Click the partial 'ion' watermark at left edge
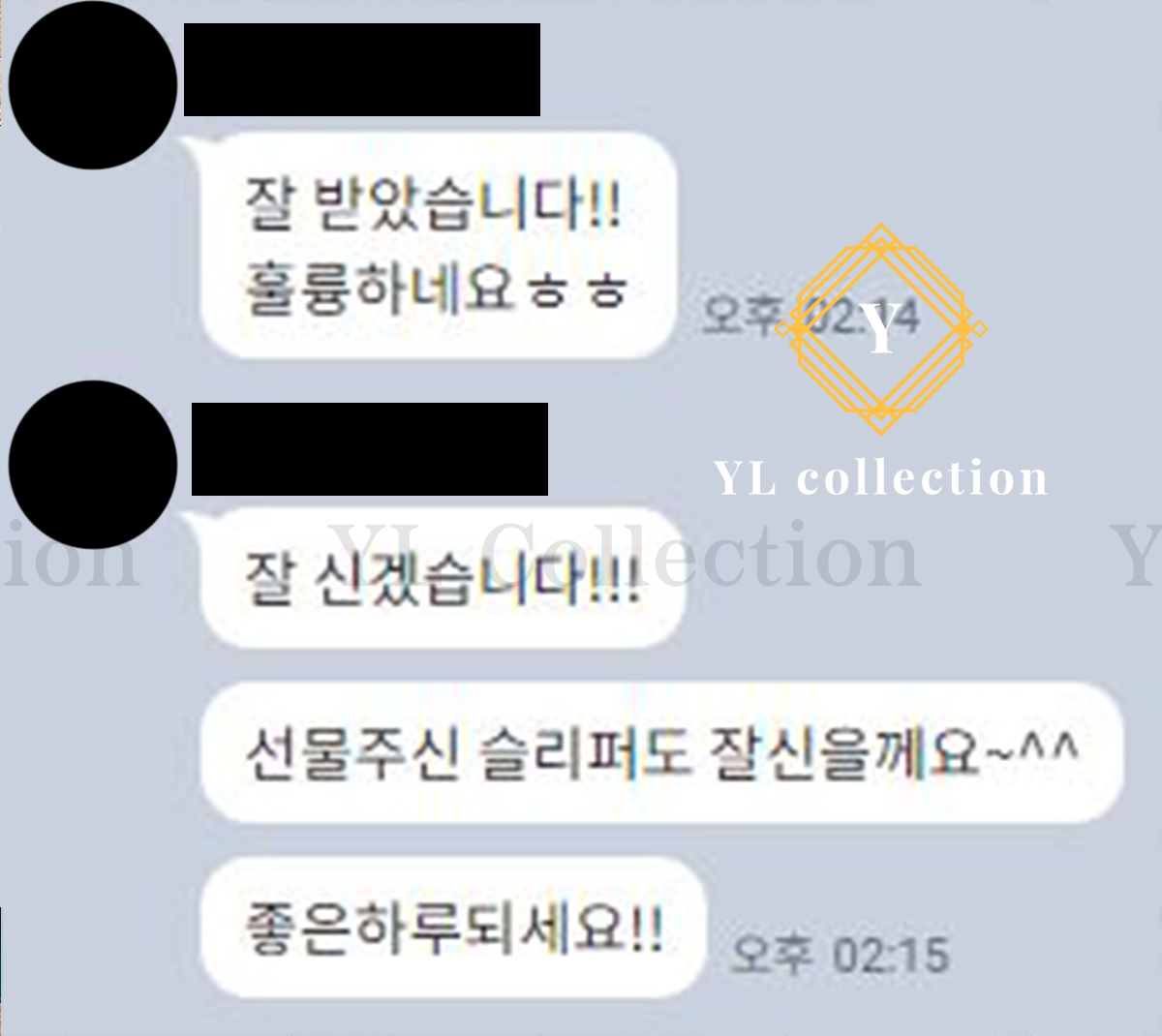This screenshot has height=1036, width=1162. pos(71,558)
